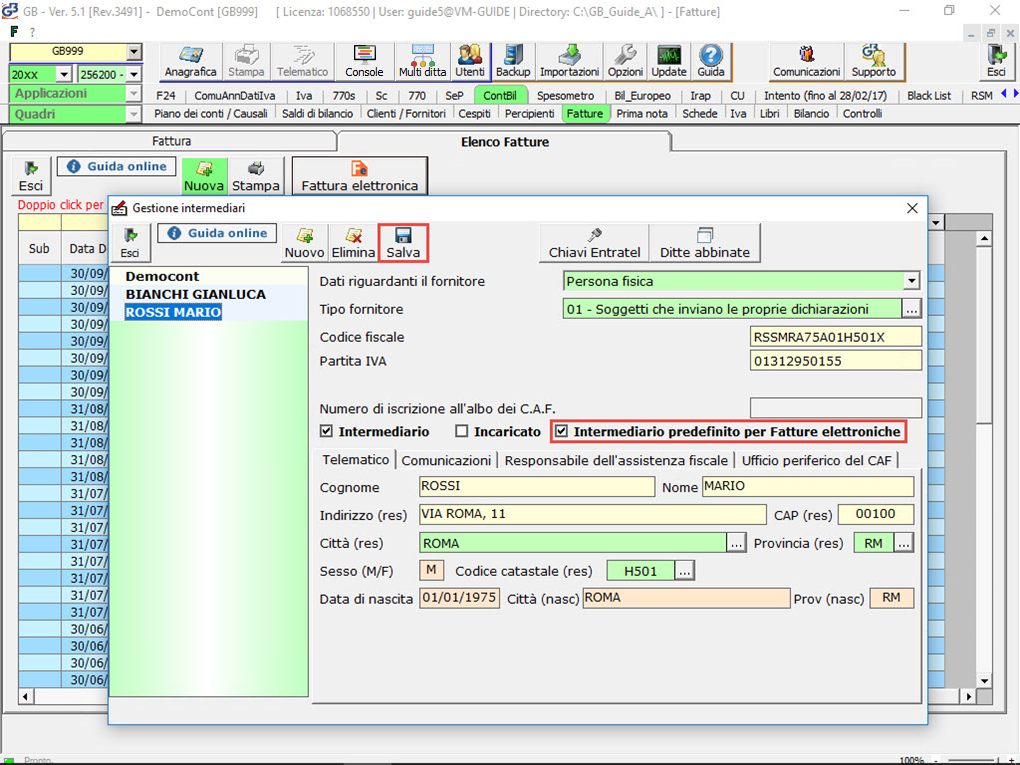Image resolution: width=1020 pixels, height=765 pixels.
Task: Select Democont in intermediaries list
Action: click(162, 276)
